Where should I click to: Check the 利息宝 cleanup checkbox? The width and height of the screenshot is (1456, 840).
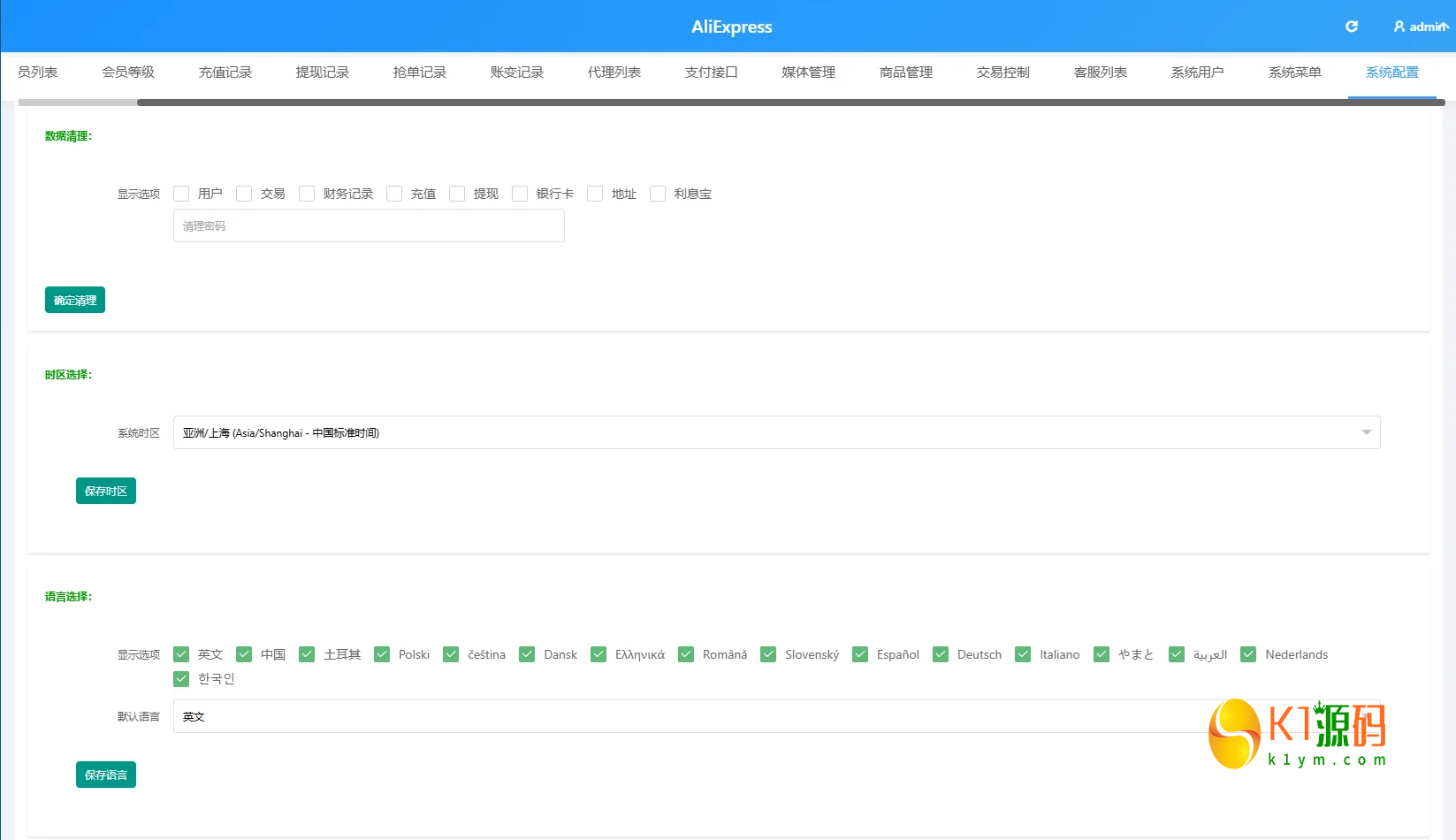[658, 194]
